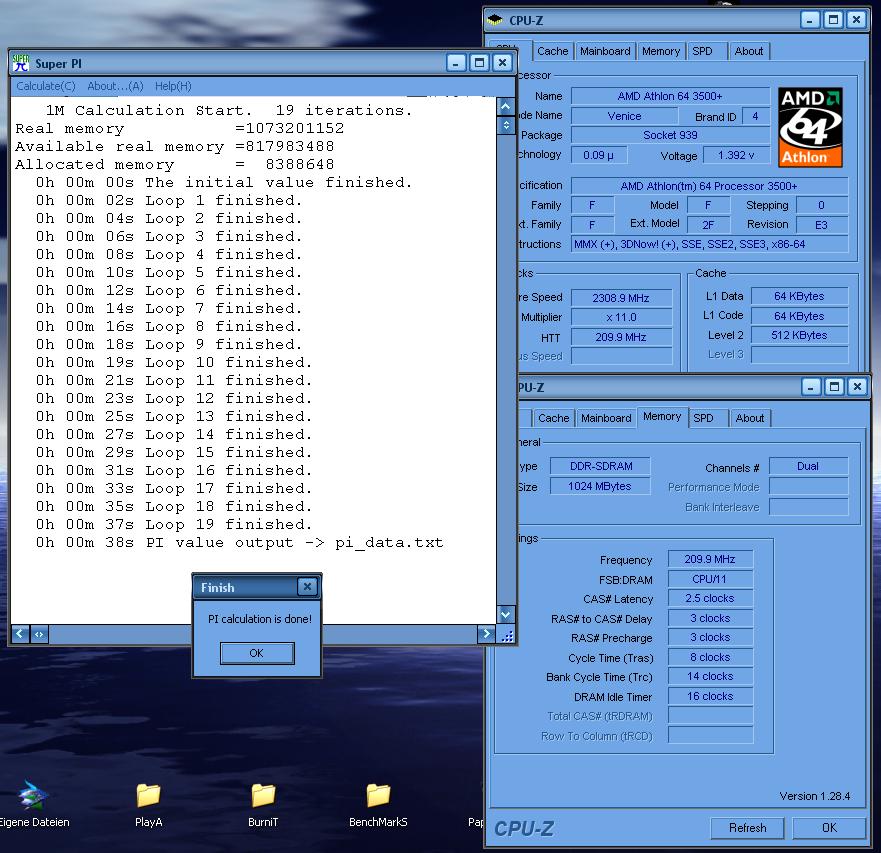Click the line 'Loop 19 finished.'
Screen dimensions: 881x853
click(x=174, y=524)
